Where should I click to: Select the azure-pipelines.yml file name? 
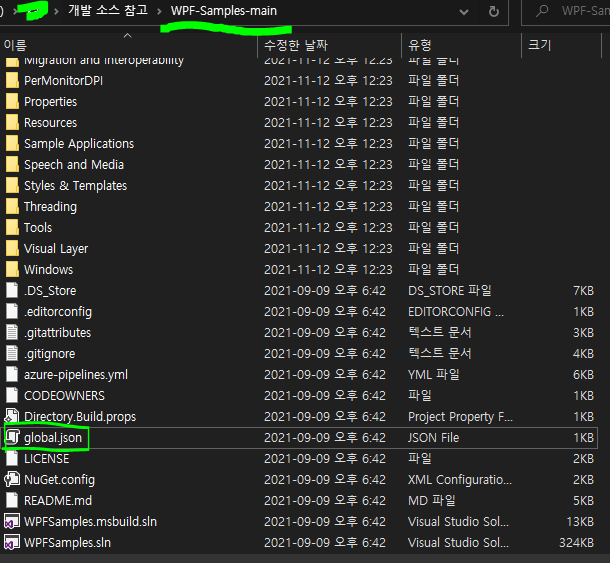click(76, 375)
